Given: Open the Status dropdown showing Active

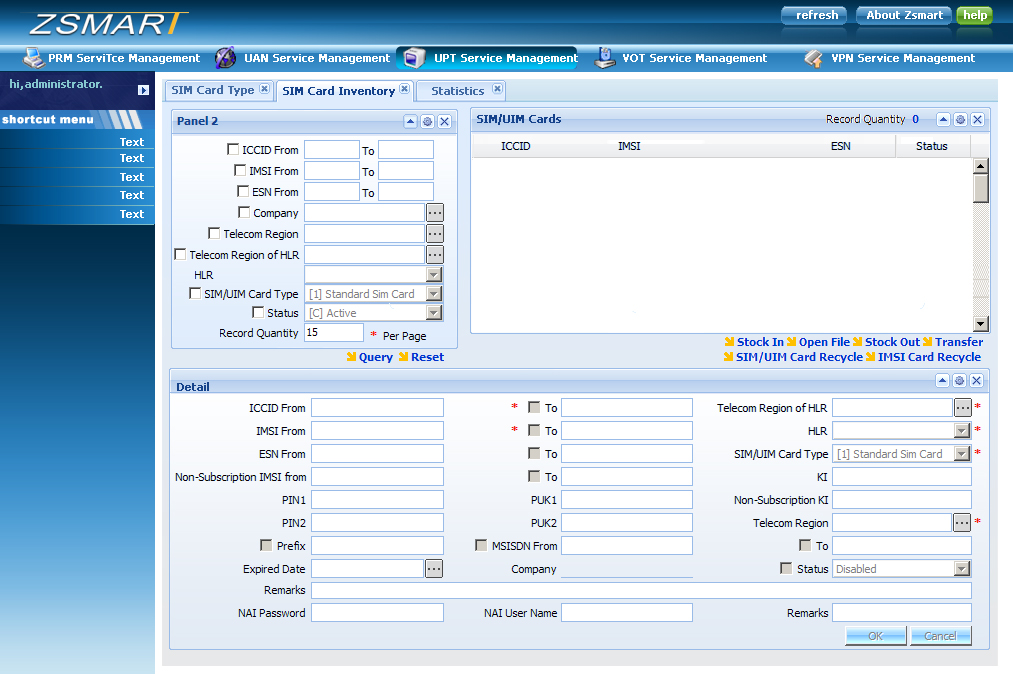Looking at the screenshot, I should [x=434, y=313].
